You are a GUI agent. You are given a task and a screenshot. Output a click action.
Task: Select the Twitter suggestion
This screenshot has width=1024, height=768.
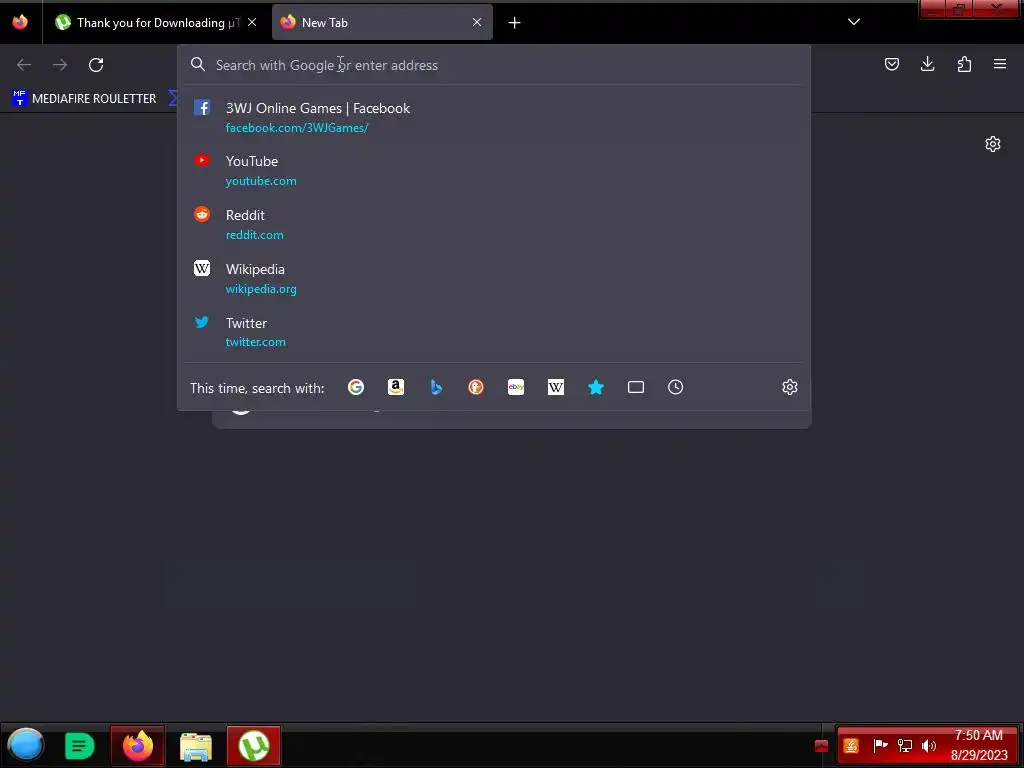494,332
